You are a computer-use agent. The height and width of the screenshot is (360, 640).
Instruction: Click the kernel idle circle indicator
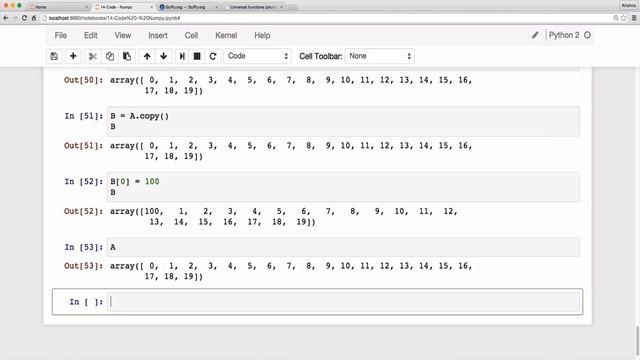587,35
